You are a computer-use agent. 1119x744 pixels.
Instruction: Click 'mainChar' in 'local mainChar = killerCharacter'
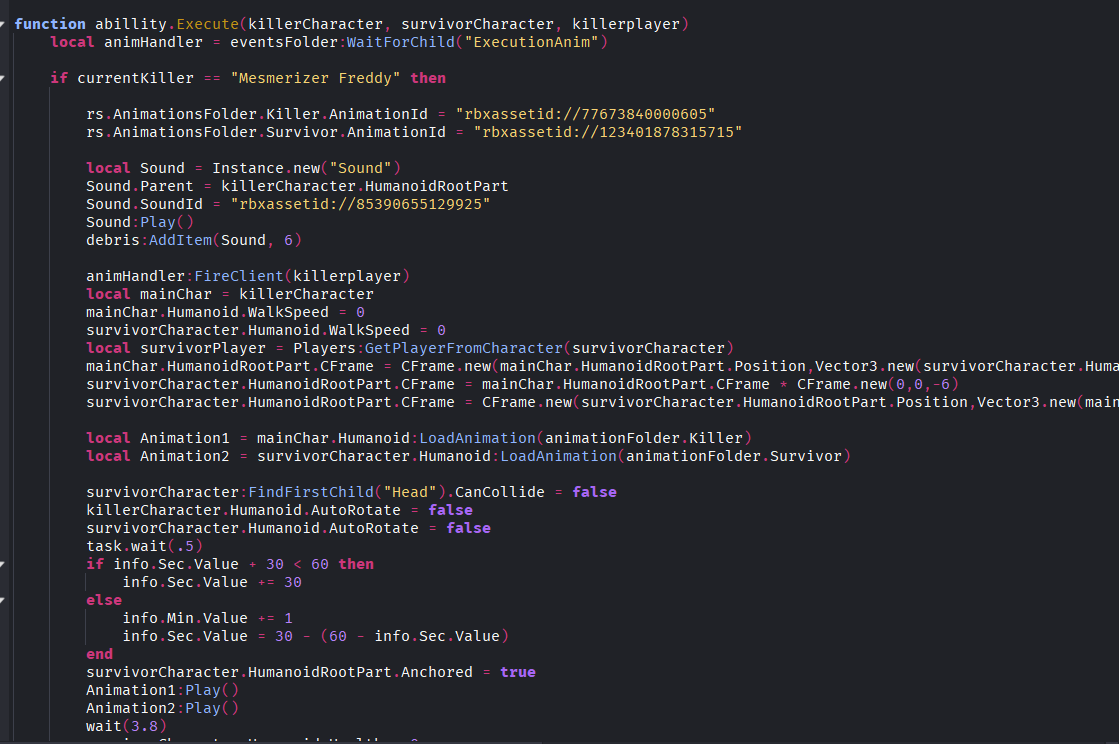point(176,294)
